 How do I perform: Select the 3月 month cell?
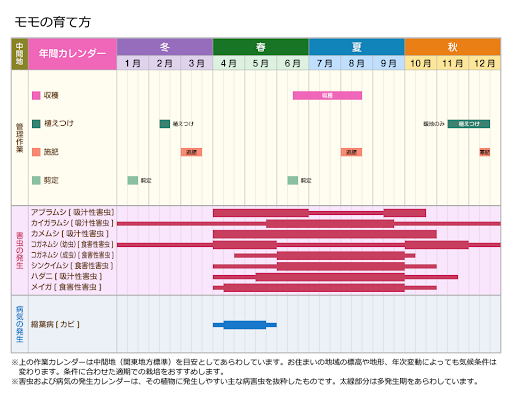197,63
